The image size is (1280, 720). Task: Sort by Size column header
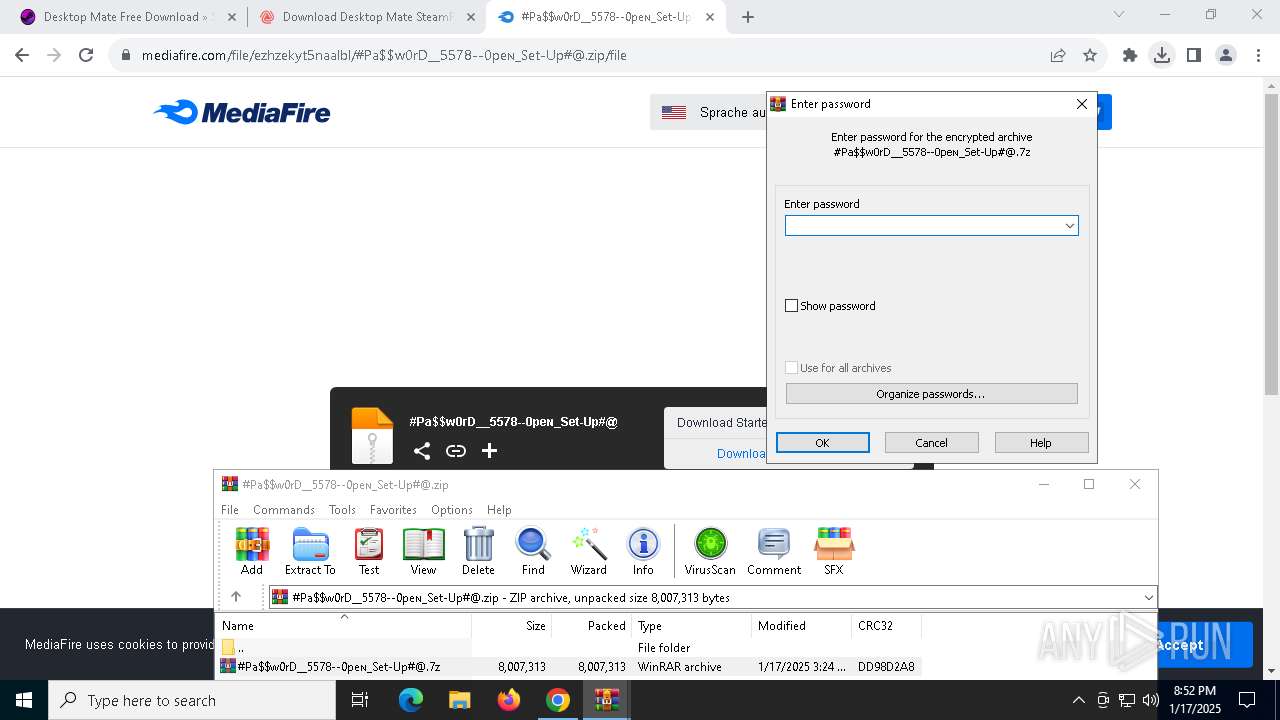coord(511,625)
